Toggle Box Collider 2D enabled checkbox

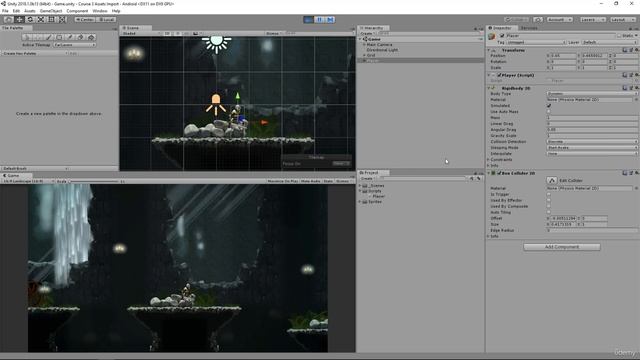(499, 173)
